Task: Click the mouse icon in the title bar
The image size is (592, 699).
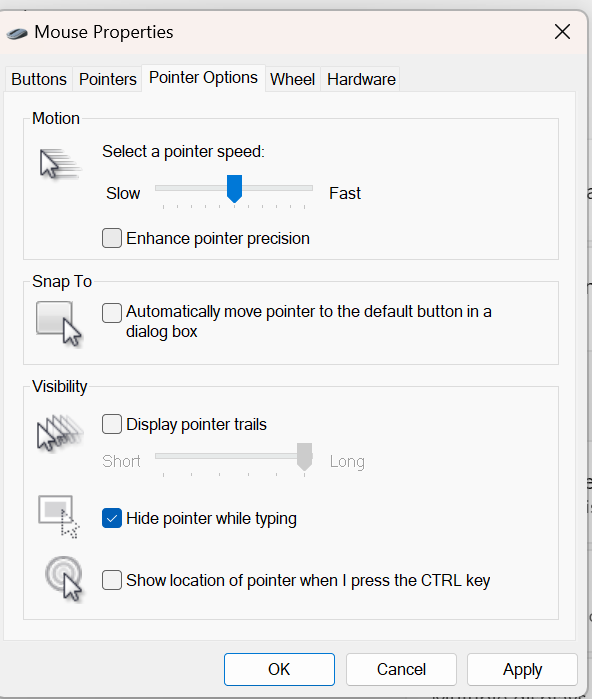Action: coord(17,33)
